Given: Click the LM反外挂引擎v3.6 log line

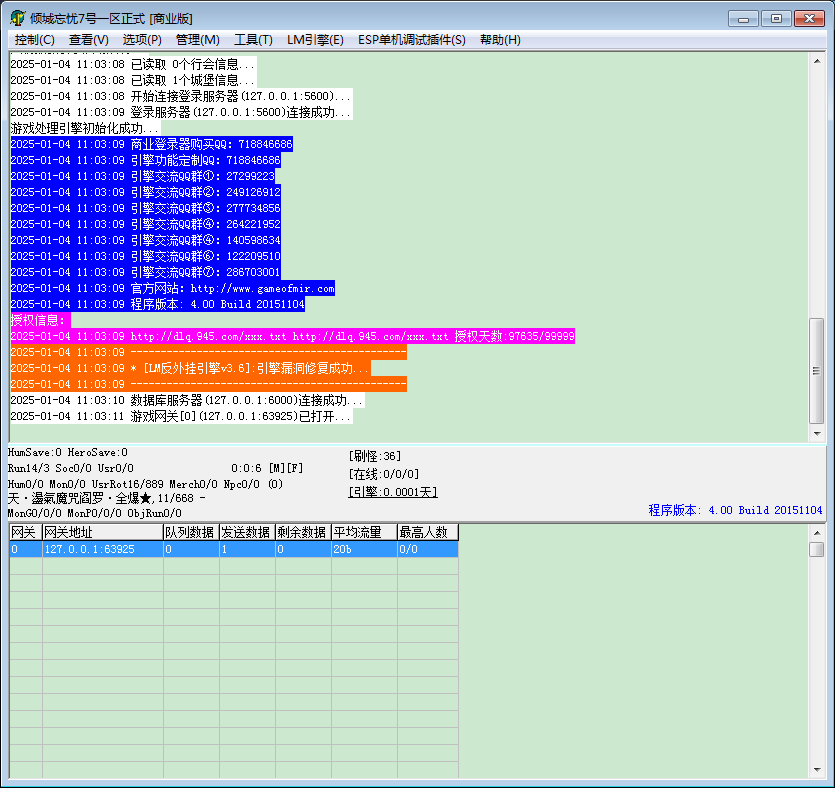Looking at the screenshot, I should [191, 368].
